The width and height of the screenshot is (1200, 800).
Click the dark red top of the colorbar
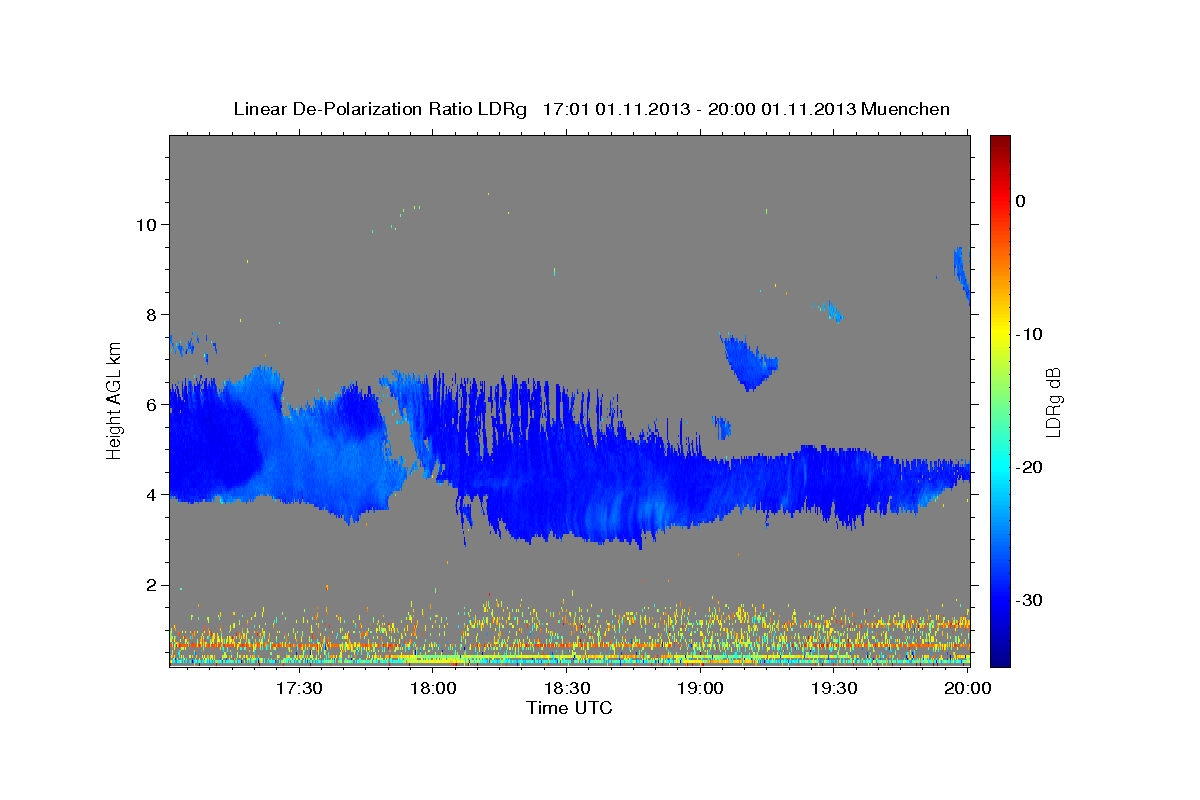pos(1000,142)
